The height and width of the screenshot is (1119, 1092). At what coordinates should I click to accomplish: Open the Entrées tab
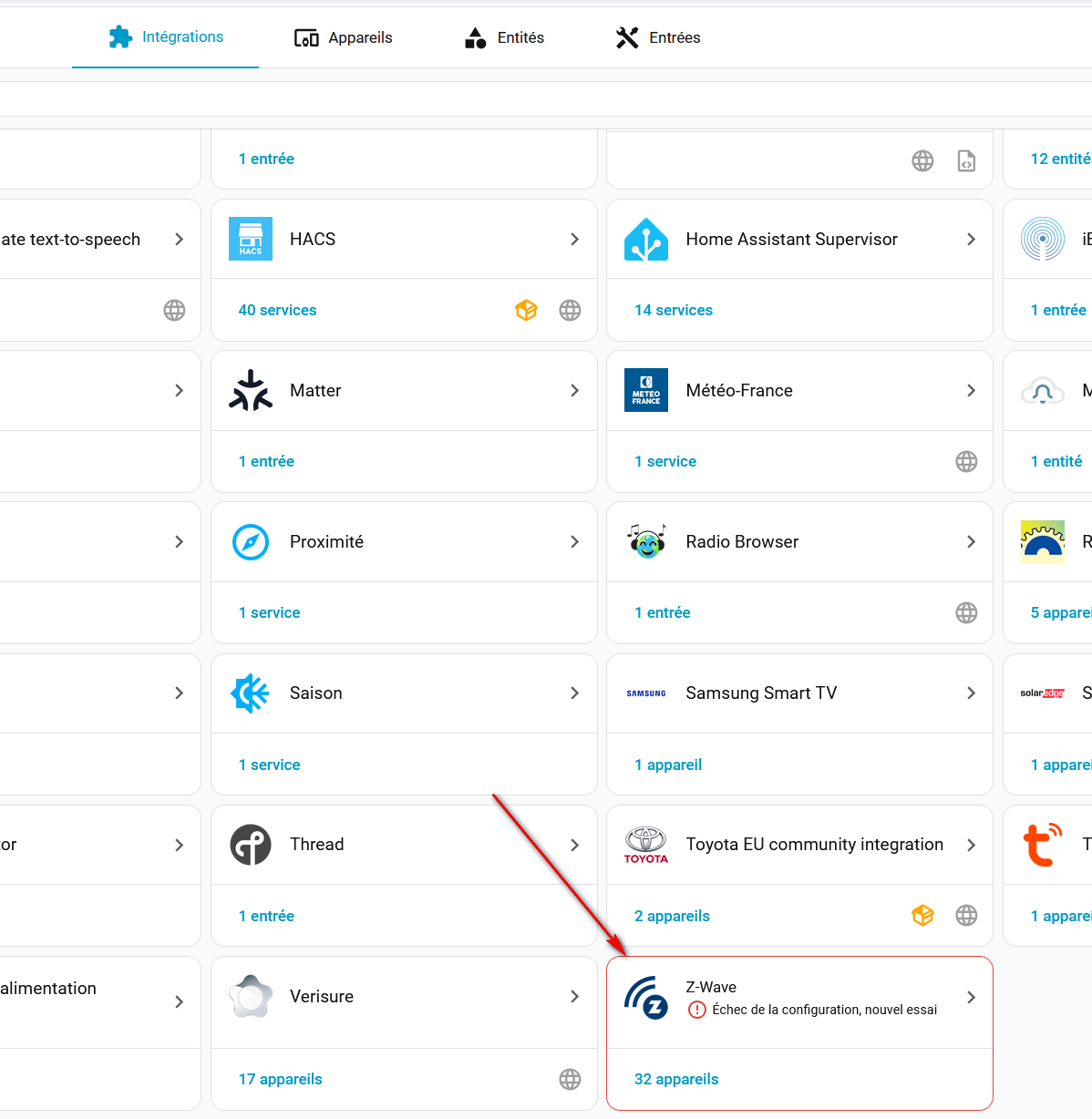tap(658, 37)
